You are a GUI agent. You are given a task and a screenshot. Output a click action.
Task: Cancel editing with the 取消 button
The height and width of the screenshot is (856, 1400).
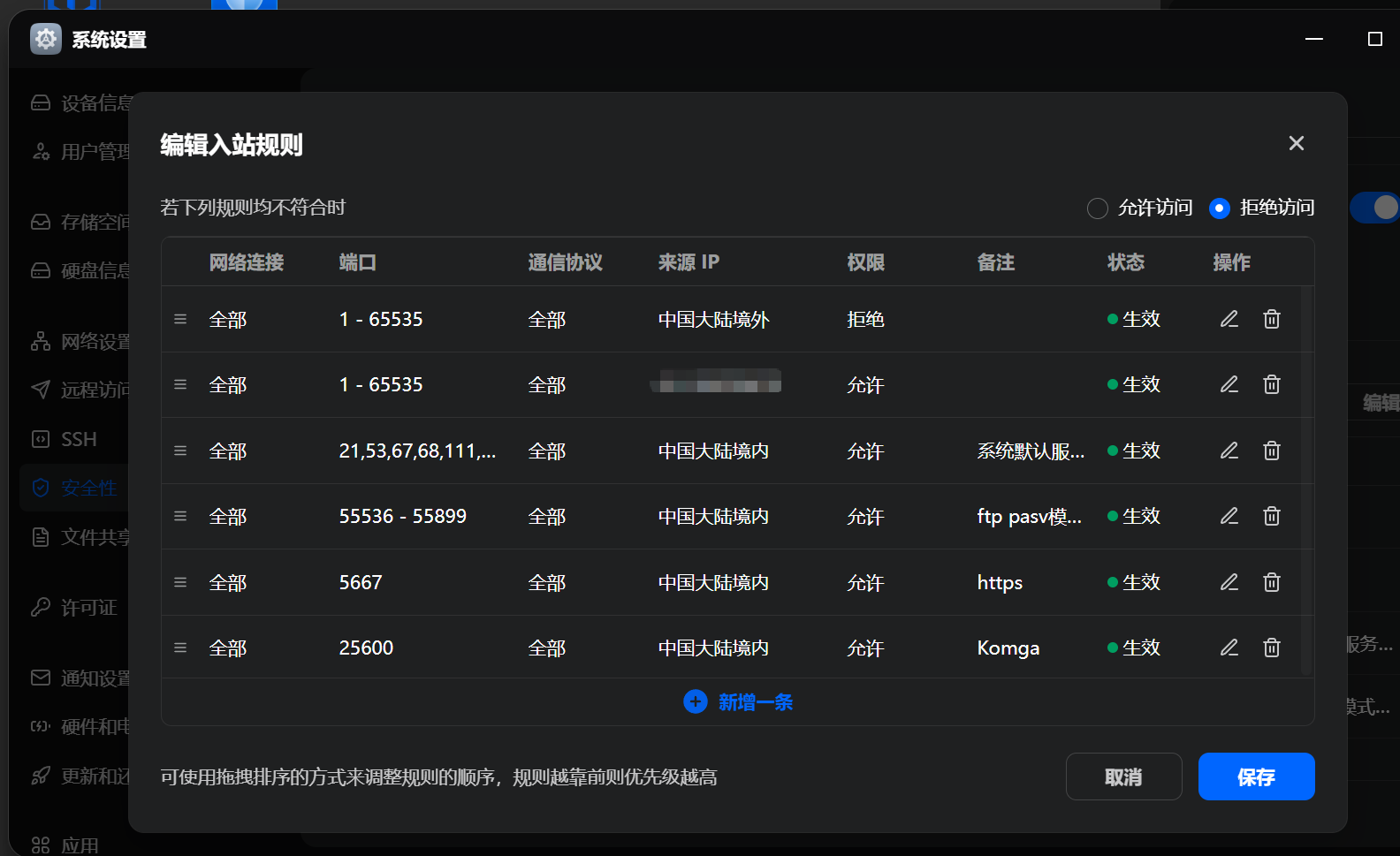click(x=1123, y=776)
